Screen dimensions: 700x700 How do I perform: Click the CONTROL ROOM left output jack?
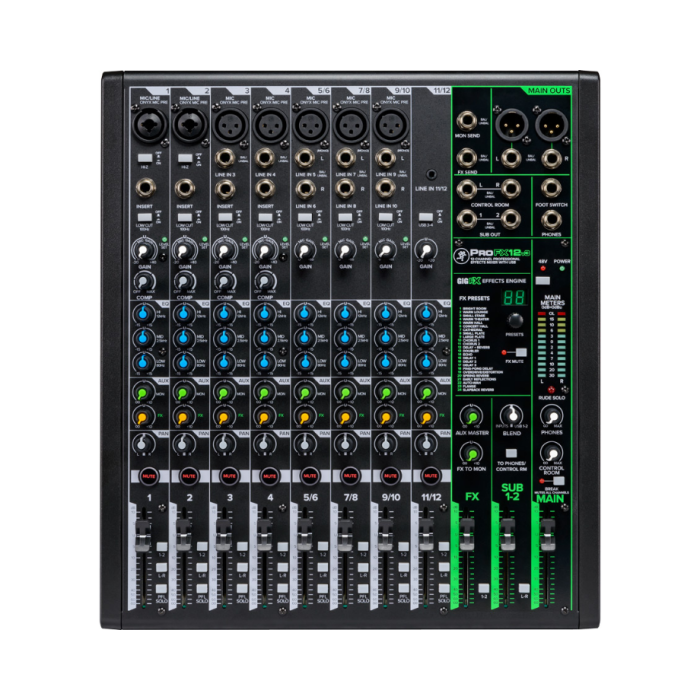467,189
